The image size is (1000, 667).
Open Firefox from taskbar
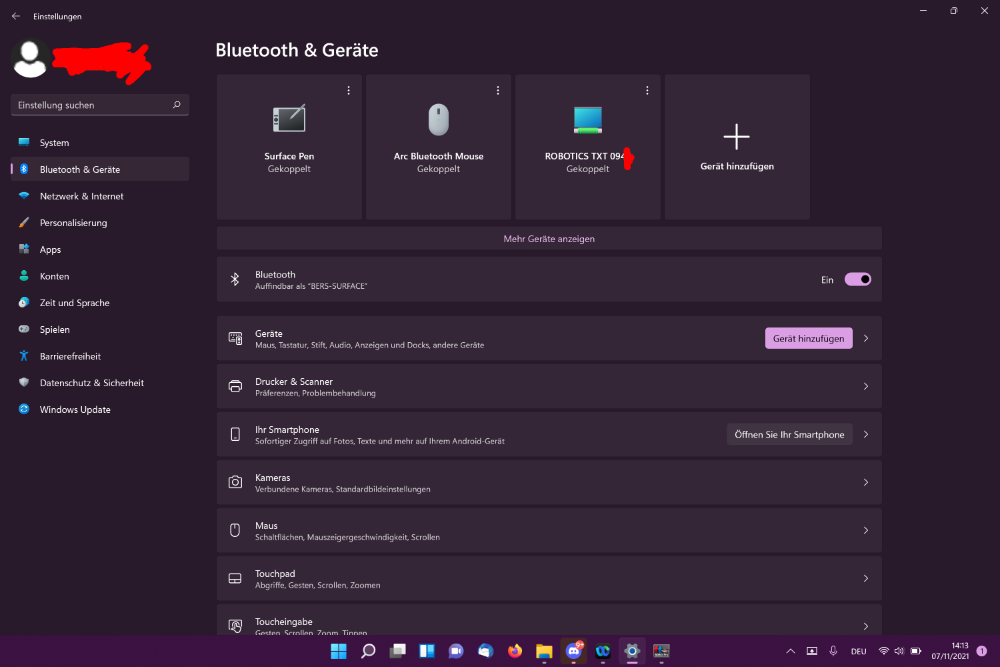coord(515,651)
